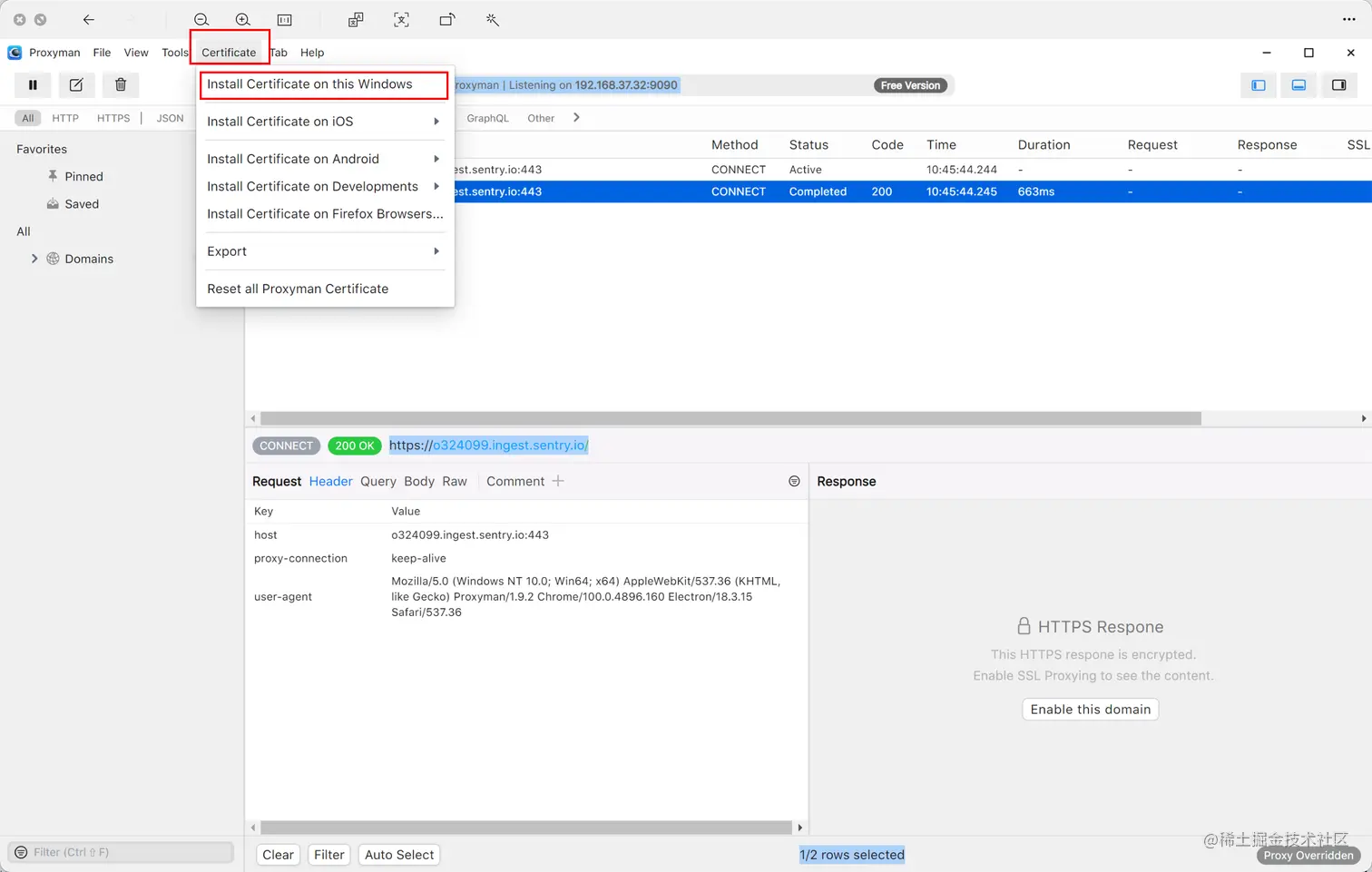1372x872 pixels.
Task: Filter traffic by All
Action: tap(28, 118)
